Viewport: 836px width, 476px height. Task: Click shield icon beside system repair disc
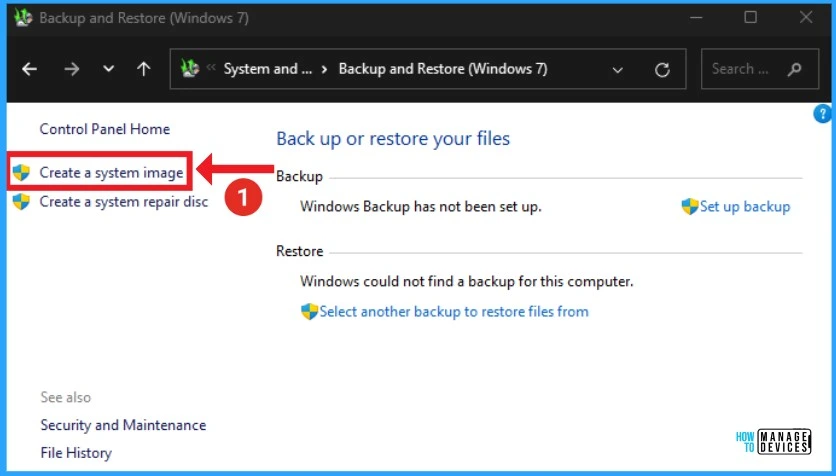pyautogui.click(x=21, y=202)
